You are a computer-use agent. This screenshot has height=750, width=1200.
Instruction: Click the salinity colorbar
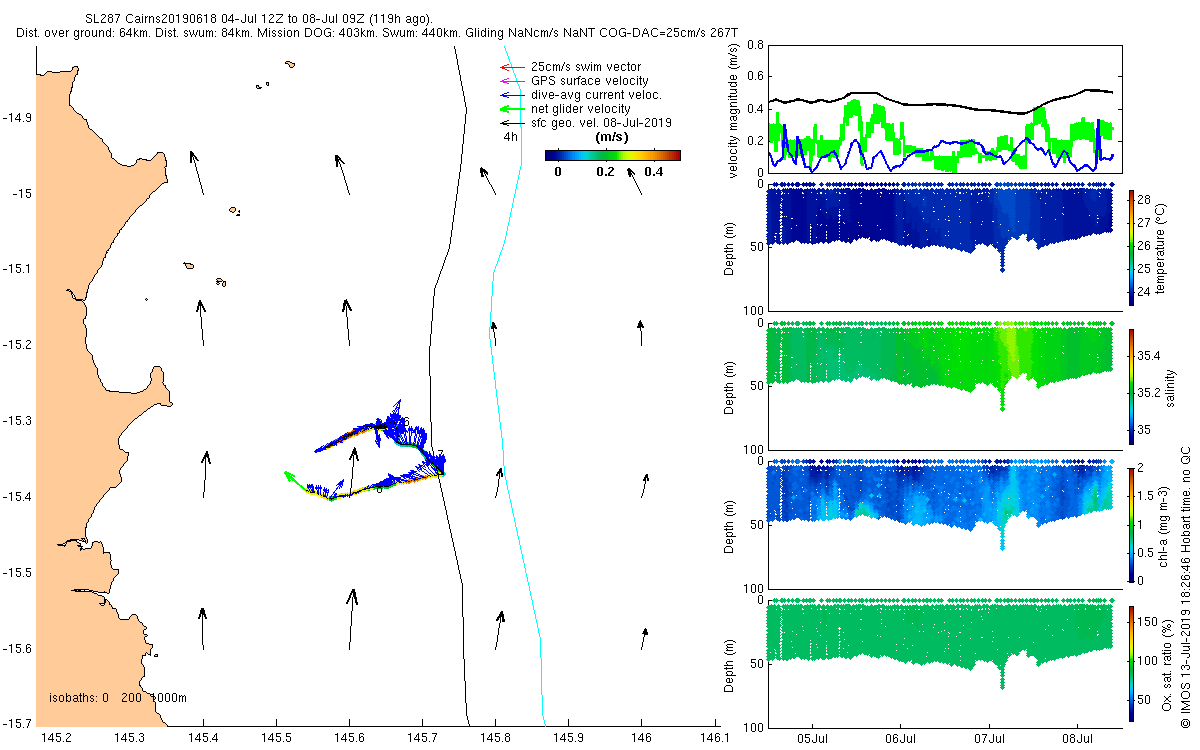pyautogui.click(x=1133, y=386)
